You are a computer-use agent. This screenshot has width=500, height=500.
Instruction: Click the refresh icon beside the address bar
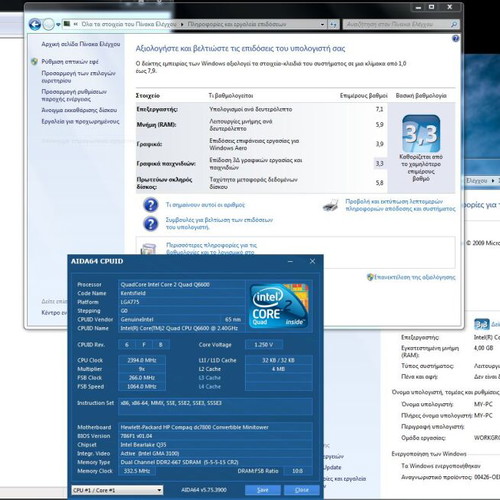point(333,24)
